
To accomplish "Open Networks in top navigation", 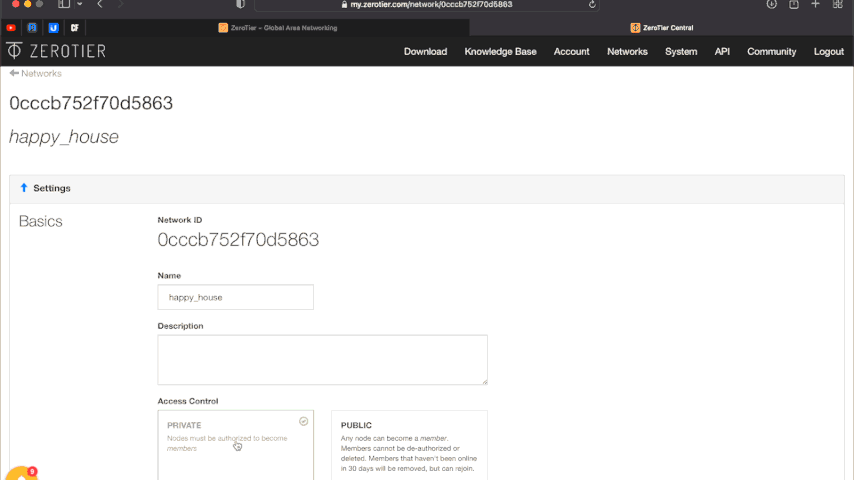I will point(627,52).
